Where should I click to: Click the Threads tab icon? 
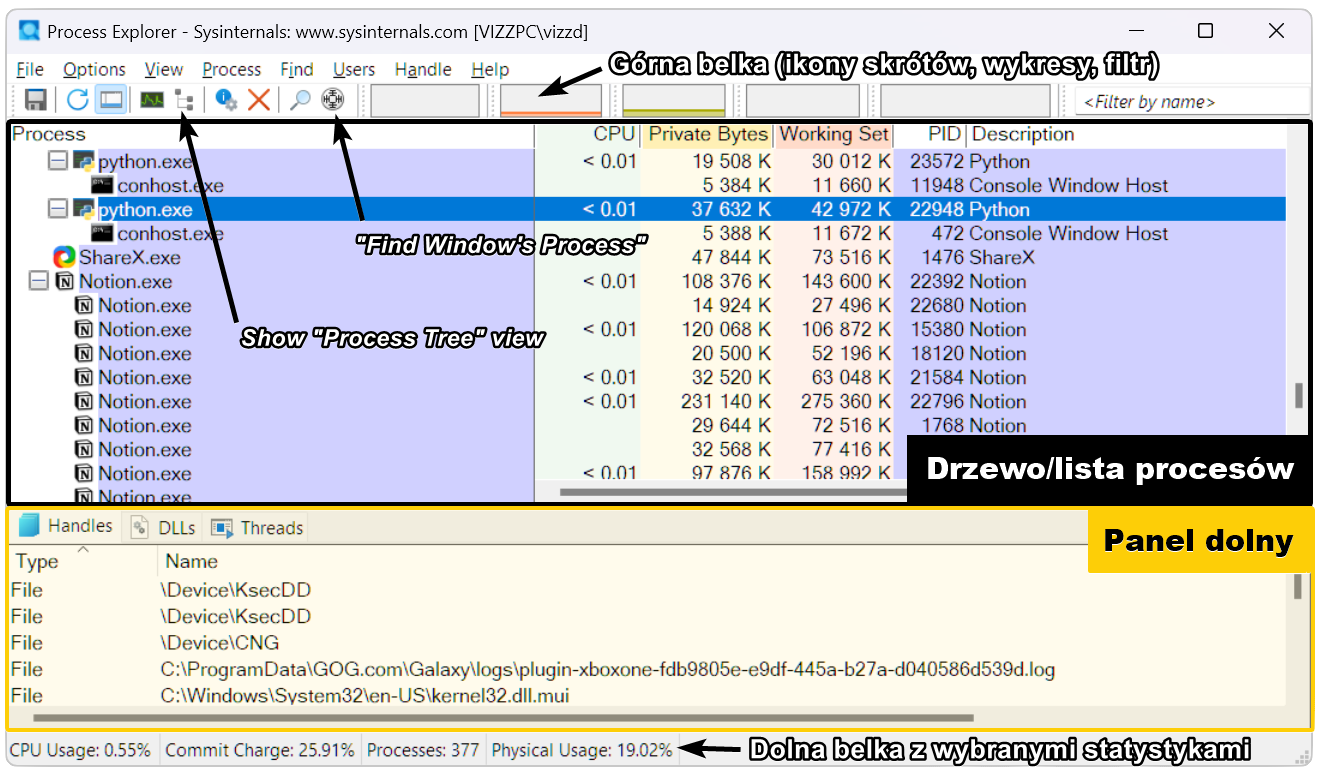(222, 528)
